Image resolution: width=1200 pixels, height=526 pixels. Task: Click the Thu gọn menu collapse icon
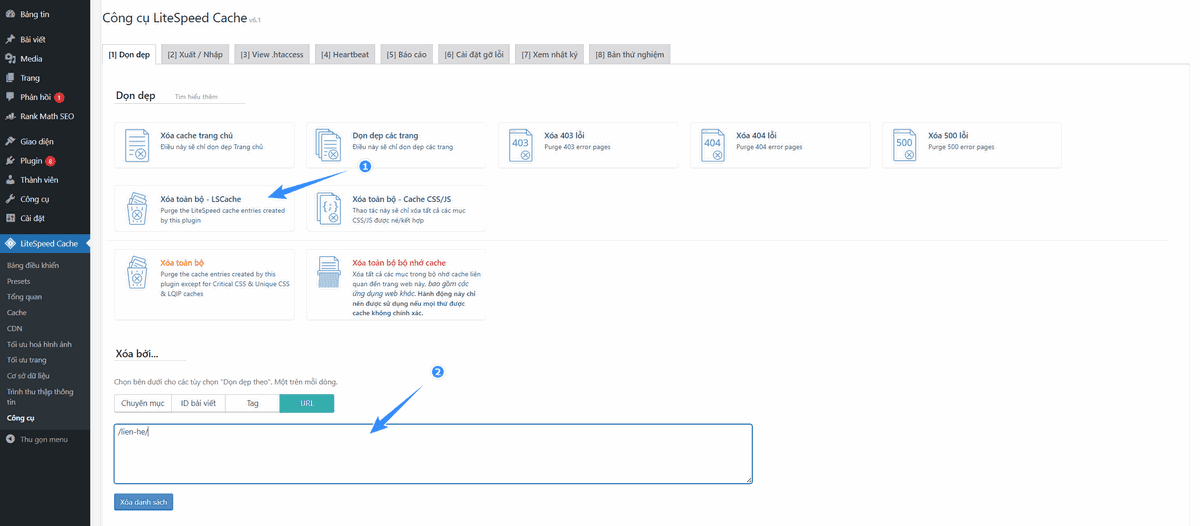pyautogui.click(x=10, y=439)
